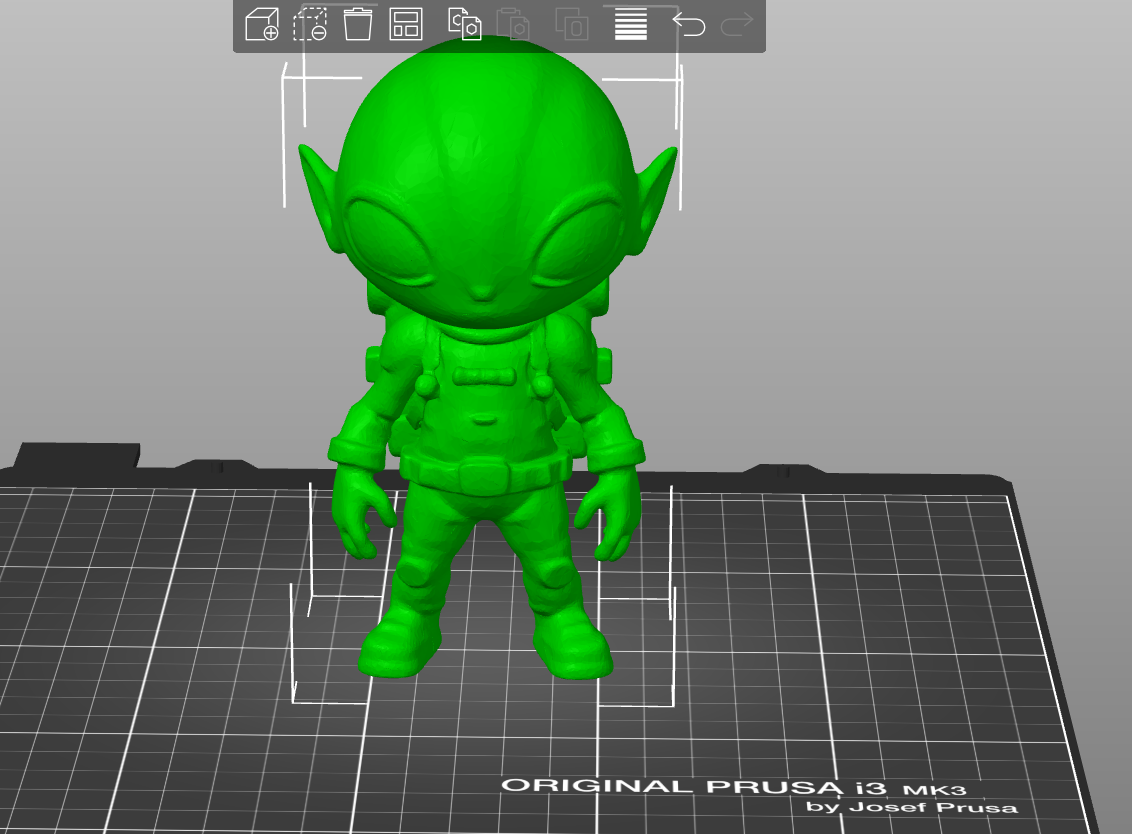This screenshot has height=834, width=1132.
Task: Paste object from clipboard
Action: 513,24
